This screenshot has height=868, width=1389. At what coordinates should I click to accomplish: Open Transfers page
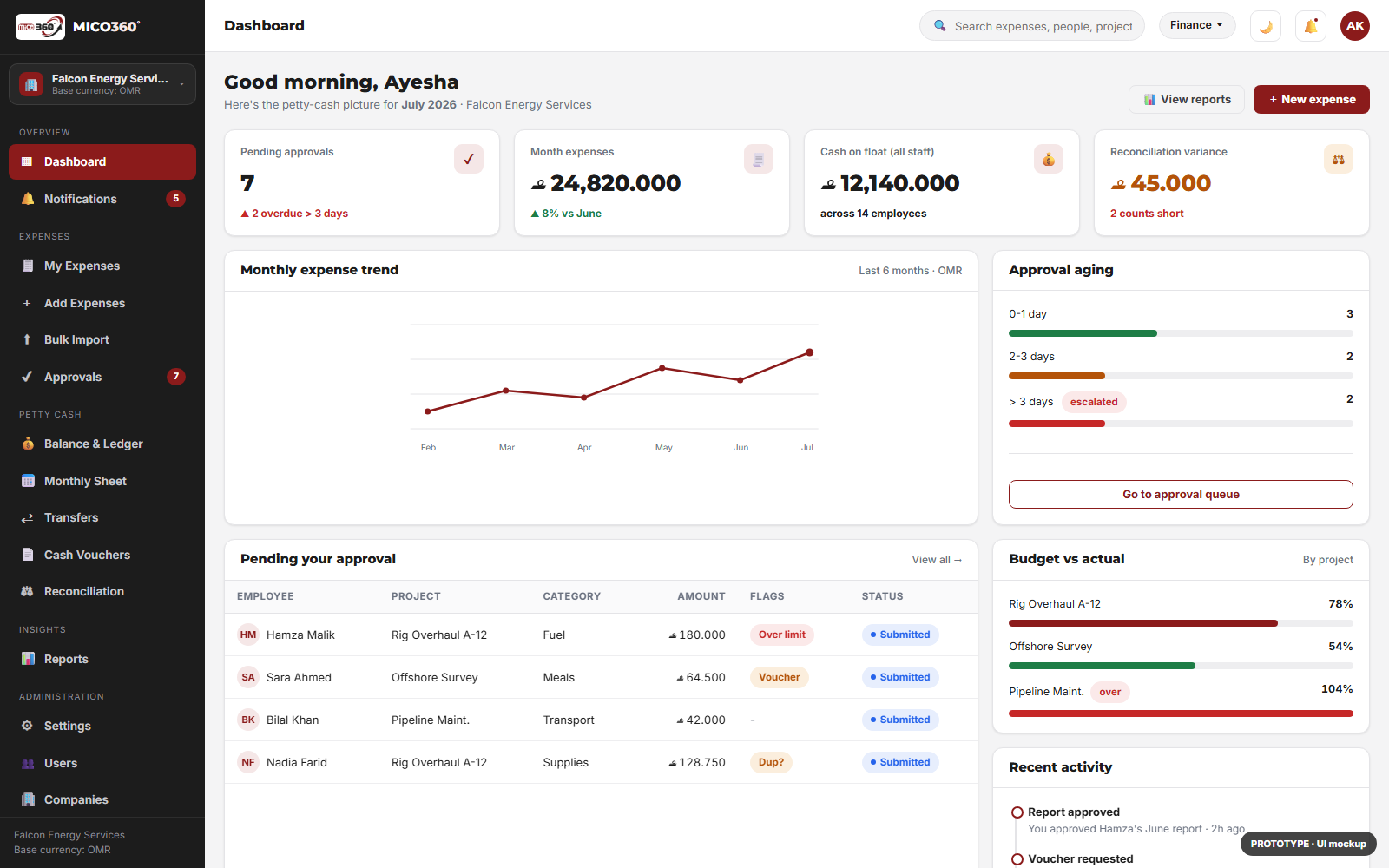pyautogui.click(x=102, y=517)
